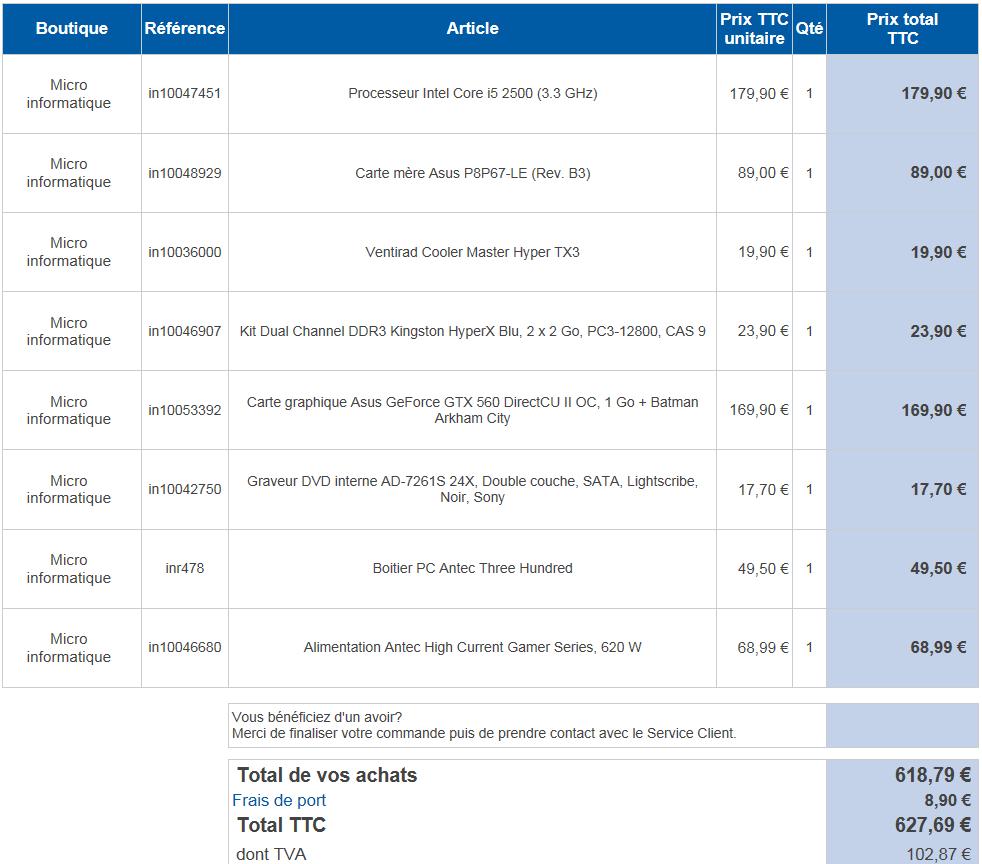Click the Boitier PC Antec Three Hundred article
Screen dimensions: 982x864
pos(472,568)
